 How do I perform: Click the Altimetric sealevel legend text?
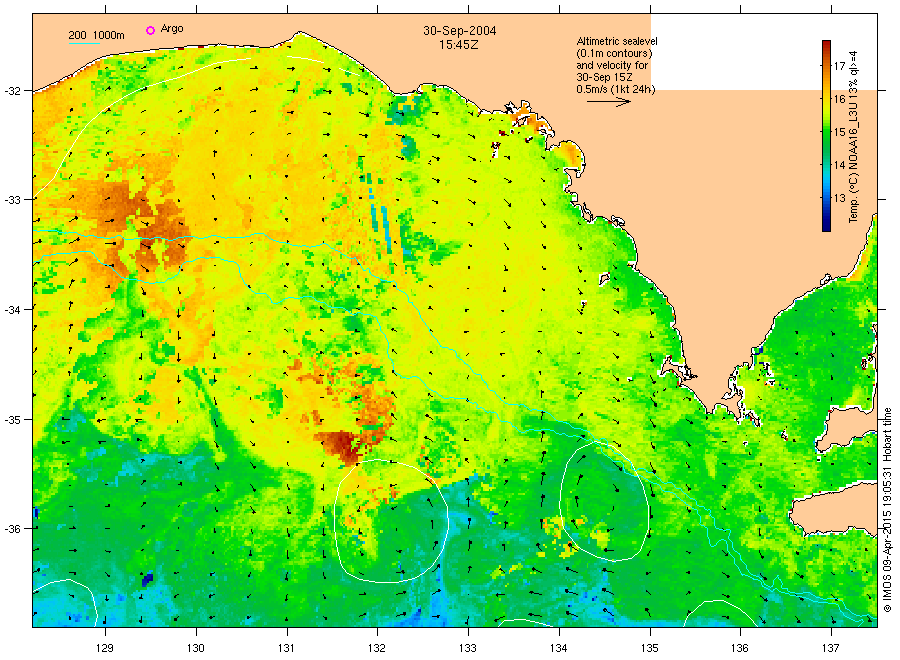pos(617,41)
